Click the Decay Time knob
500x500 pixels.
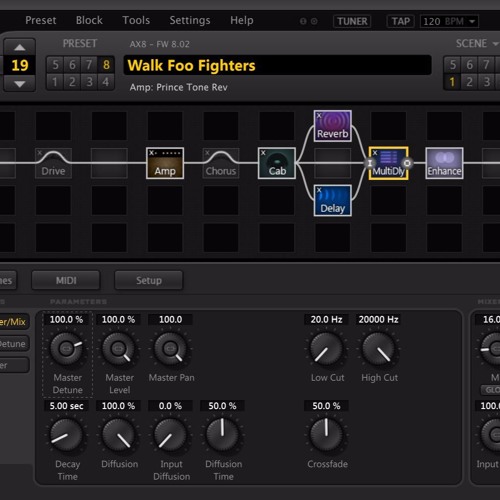66,435
